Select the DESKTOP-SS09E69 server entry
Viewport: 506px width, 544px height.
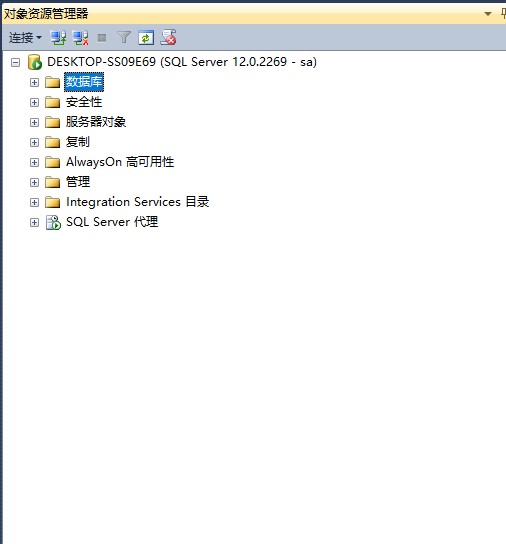coord(182,62)
